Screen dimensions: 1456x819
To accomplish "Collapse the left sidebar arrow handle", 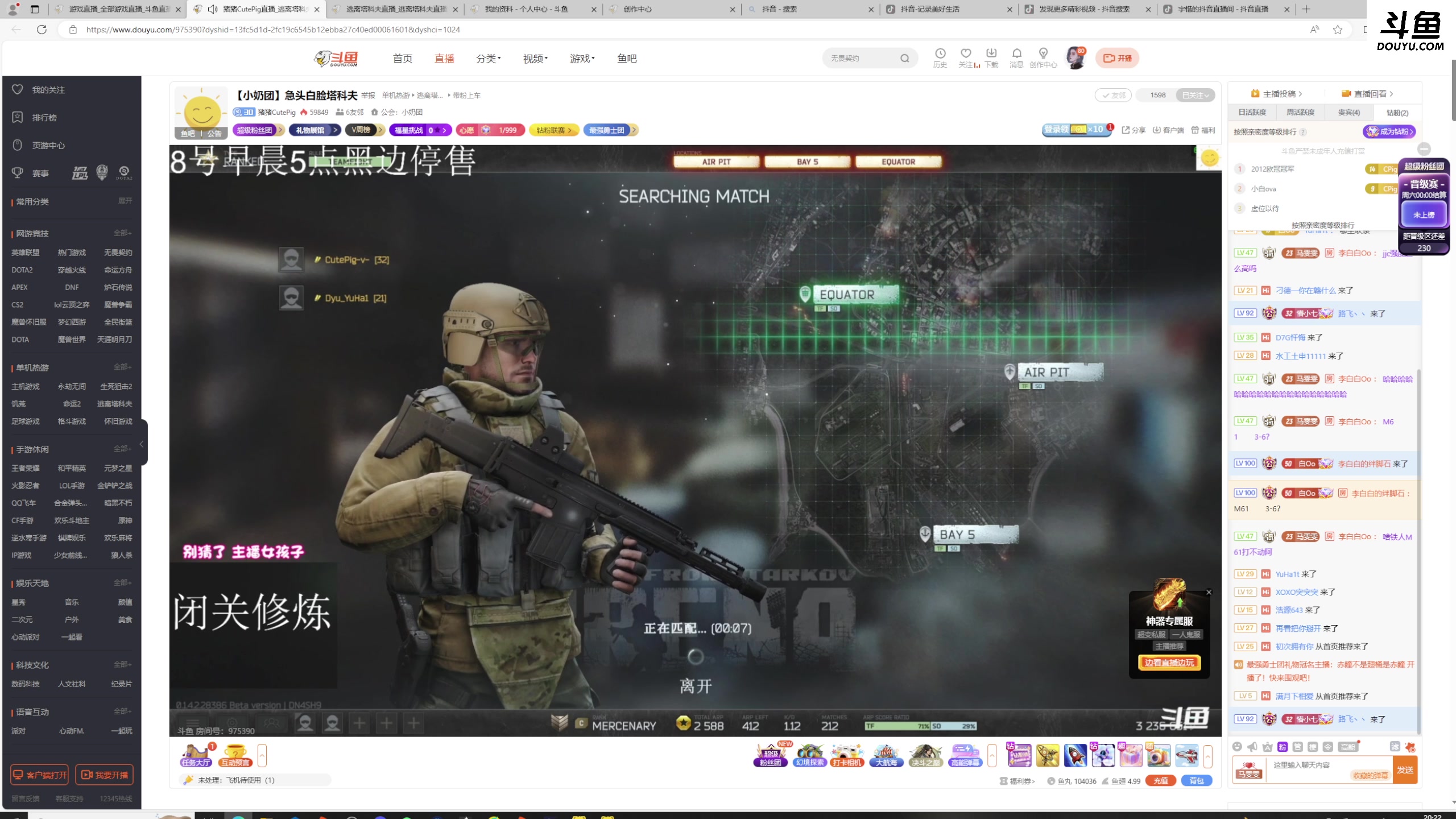I will pyautogui.click(x=142, y=444).
